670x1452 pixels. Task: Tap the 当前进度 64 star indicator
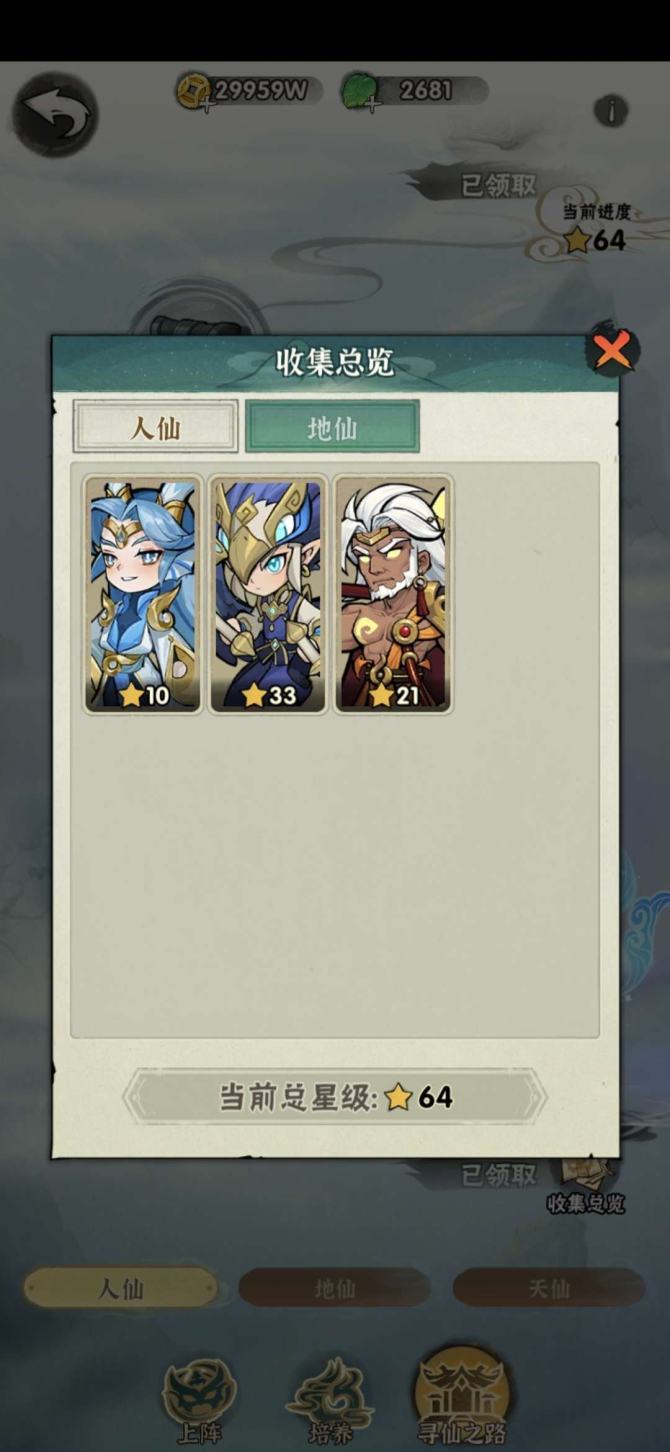(x=597, y=228)
